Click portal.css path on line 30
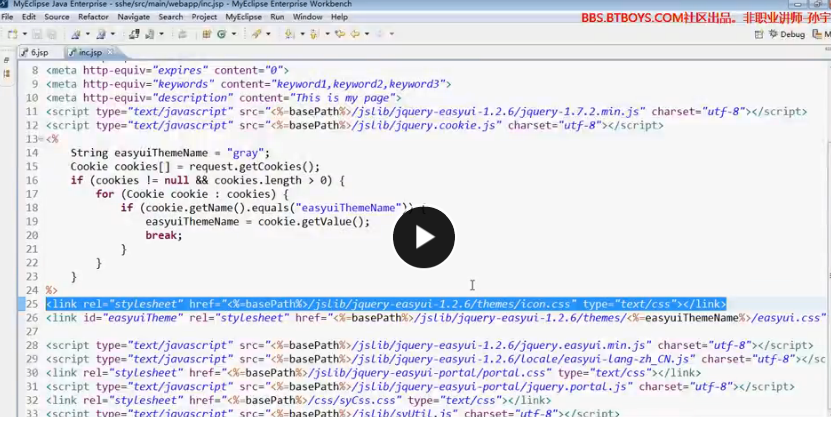Screen dimensions: 831x440 coord(427,373)
